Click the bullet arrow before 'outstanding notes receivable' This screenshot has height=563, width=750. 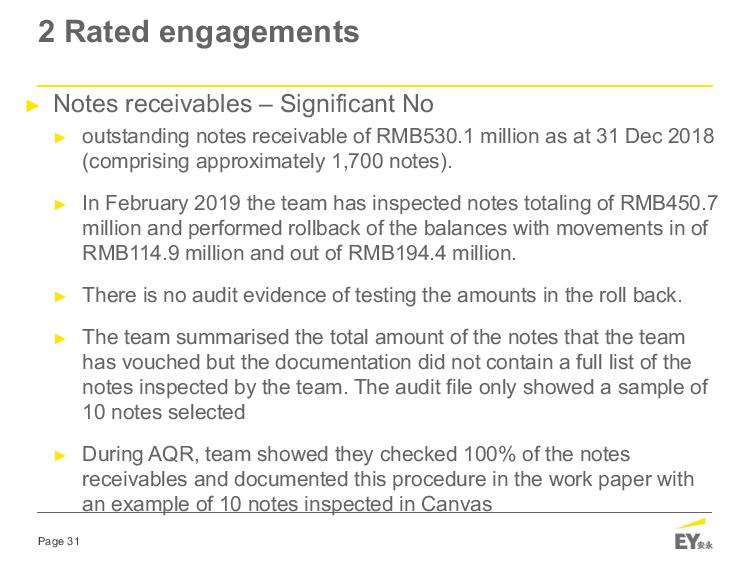60,139
